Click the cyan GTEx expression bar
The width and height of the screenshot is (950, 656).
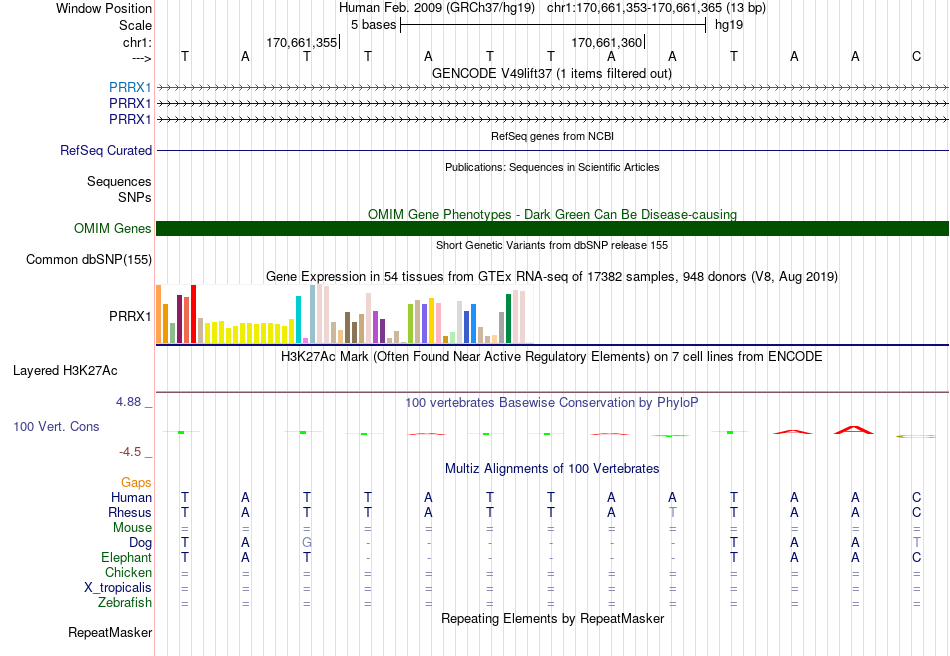pyautogui.click(x=298, y=319)
